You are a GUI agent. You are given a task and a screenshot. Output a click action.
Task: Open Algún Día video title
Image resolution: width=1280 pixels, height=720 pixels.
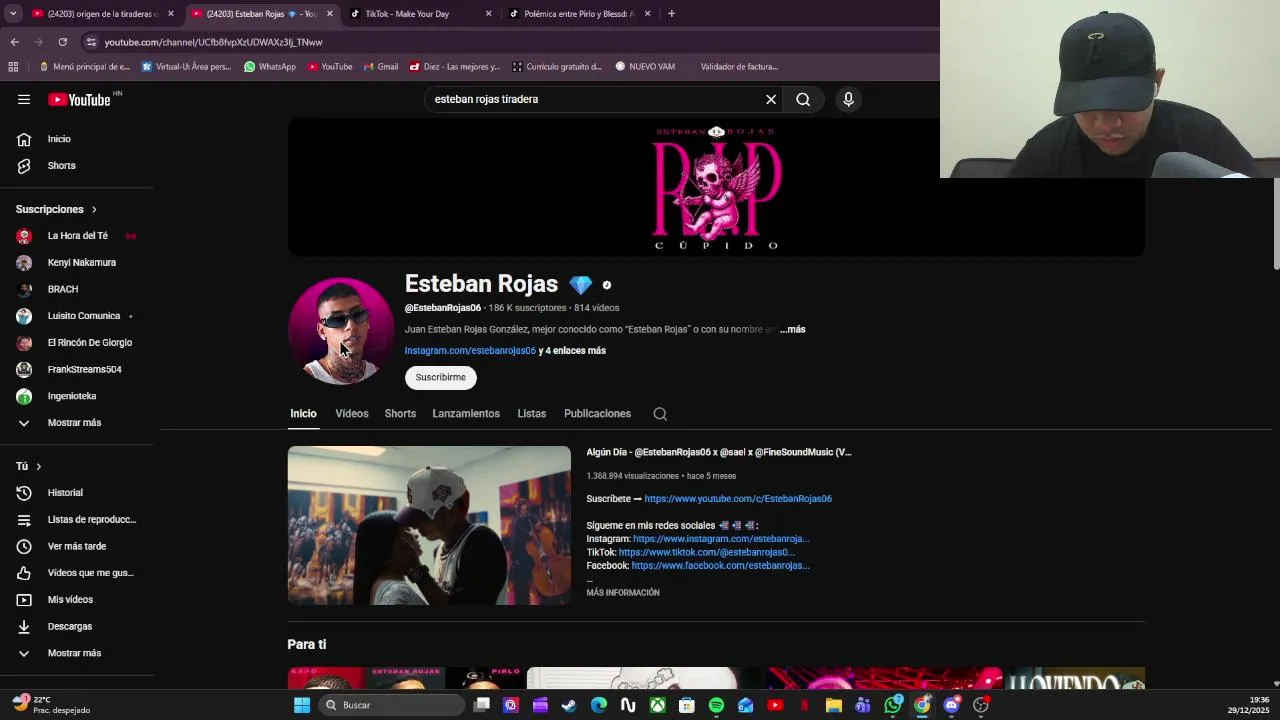pos(719,452)
